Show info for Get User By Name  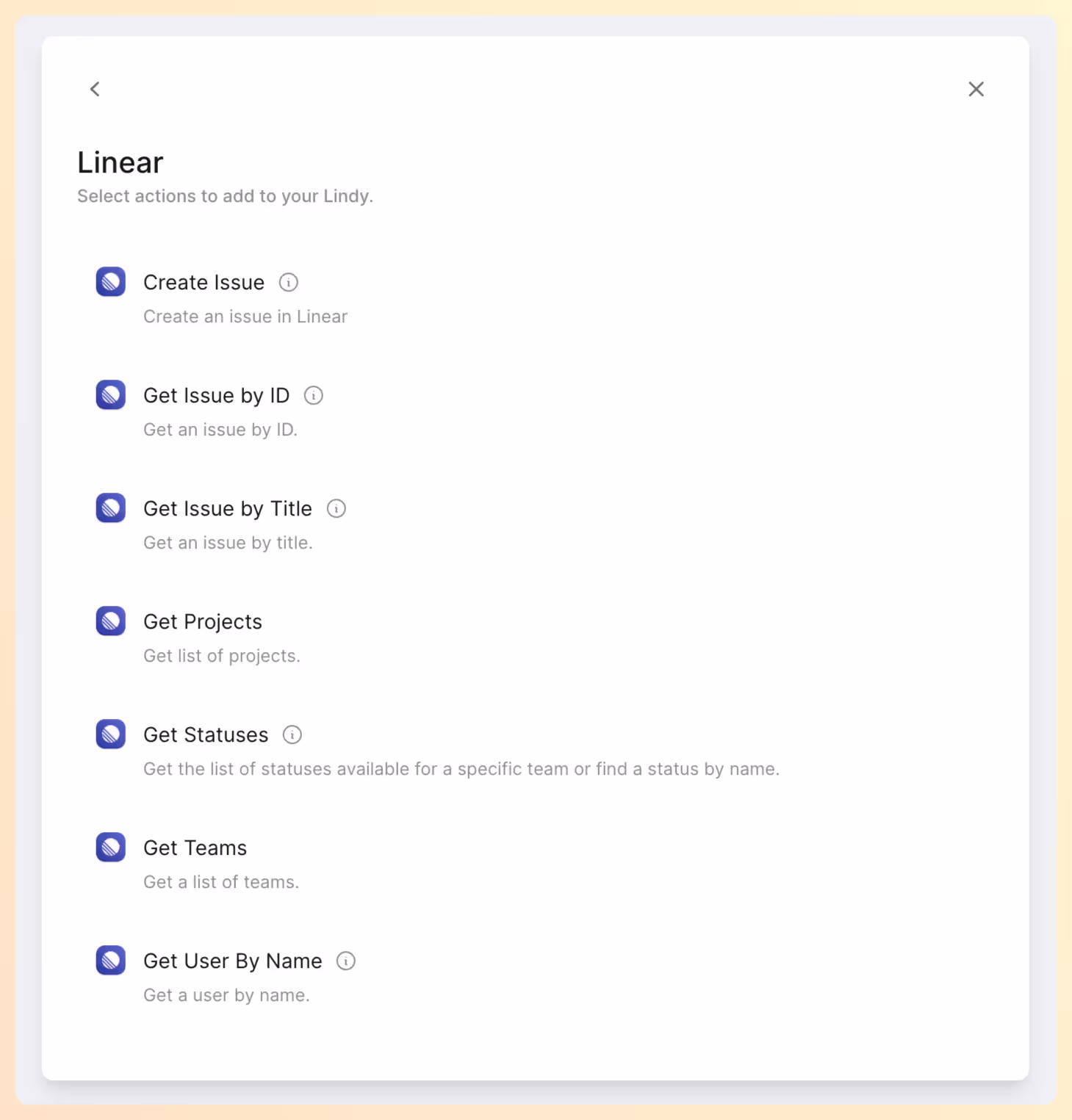346,961
